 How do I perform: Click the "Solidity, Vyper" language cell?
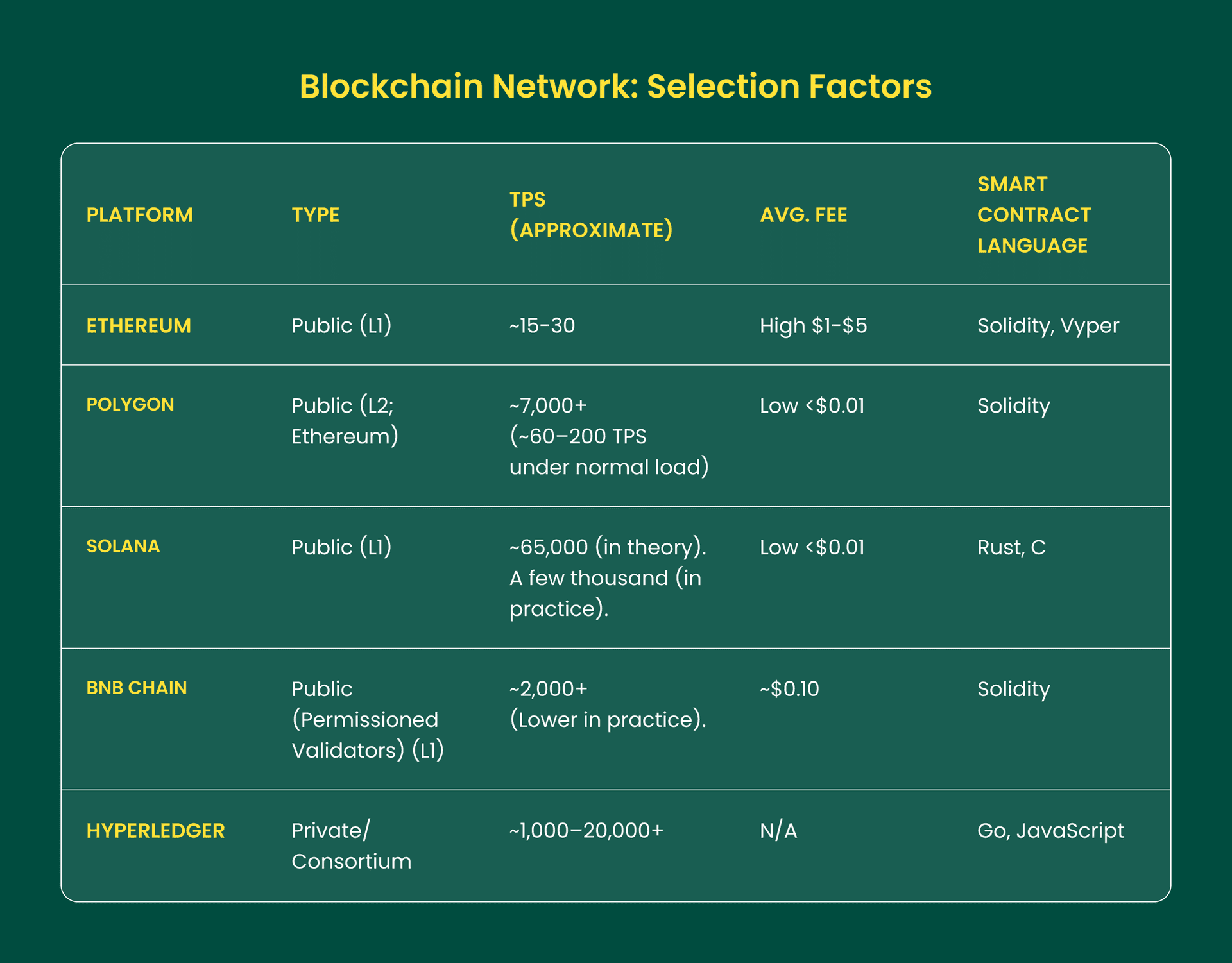[x=1048, y=326]
